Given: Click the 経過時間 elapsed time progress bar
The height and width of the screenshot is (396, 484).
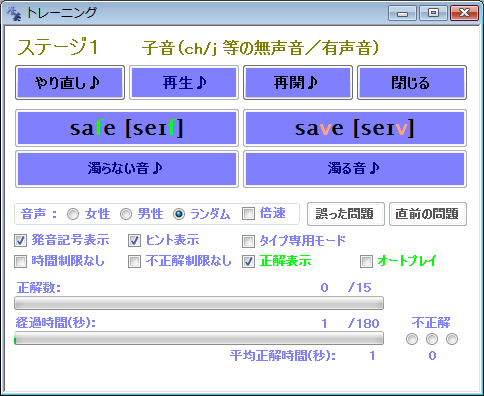Looking at the screenshot, I should click(199, 338).
